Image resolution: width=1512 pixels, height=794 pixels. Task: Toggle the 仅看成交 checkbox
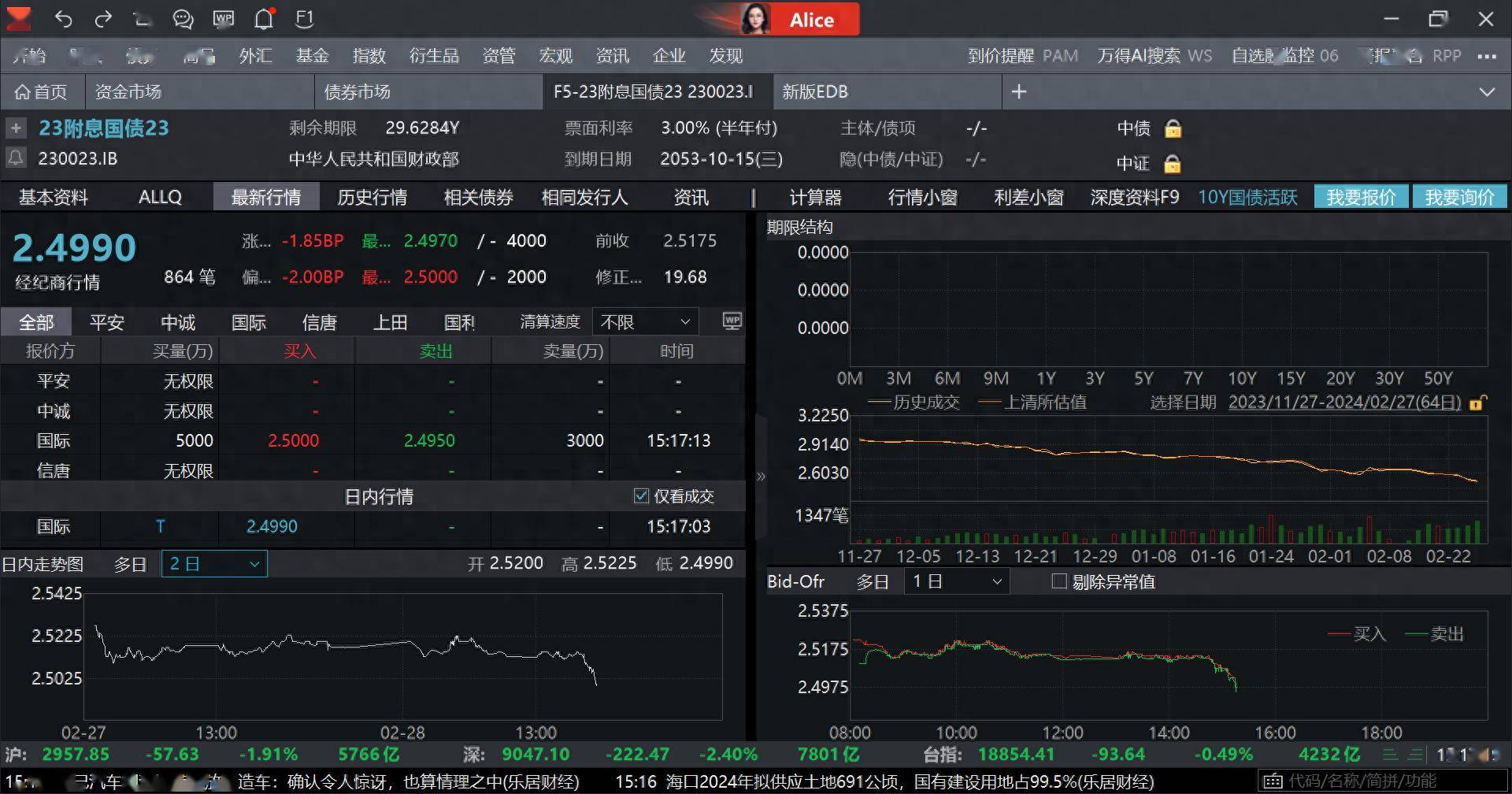[641, 495]
